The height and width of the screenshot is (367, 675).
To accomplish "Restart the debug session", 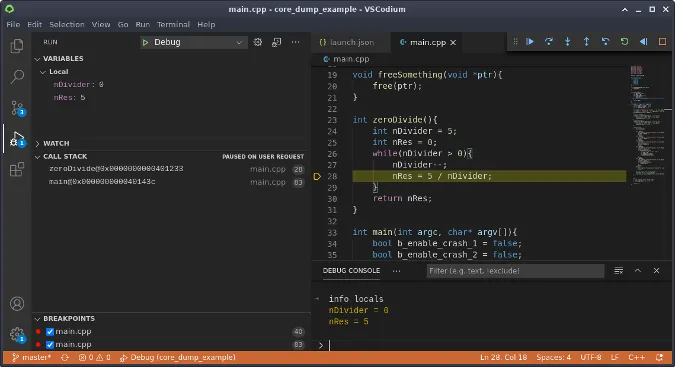I will coord(624,42).
